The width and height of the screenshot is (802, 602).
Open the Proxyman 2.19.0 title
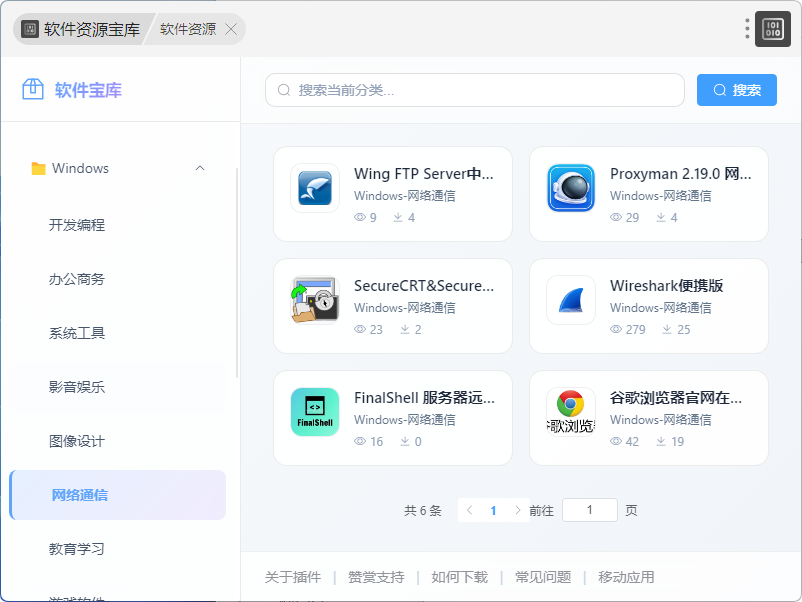coord(680,174)
